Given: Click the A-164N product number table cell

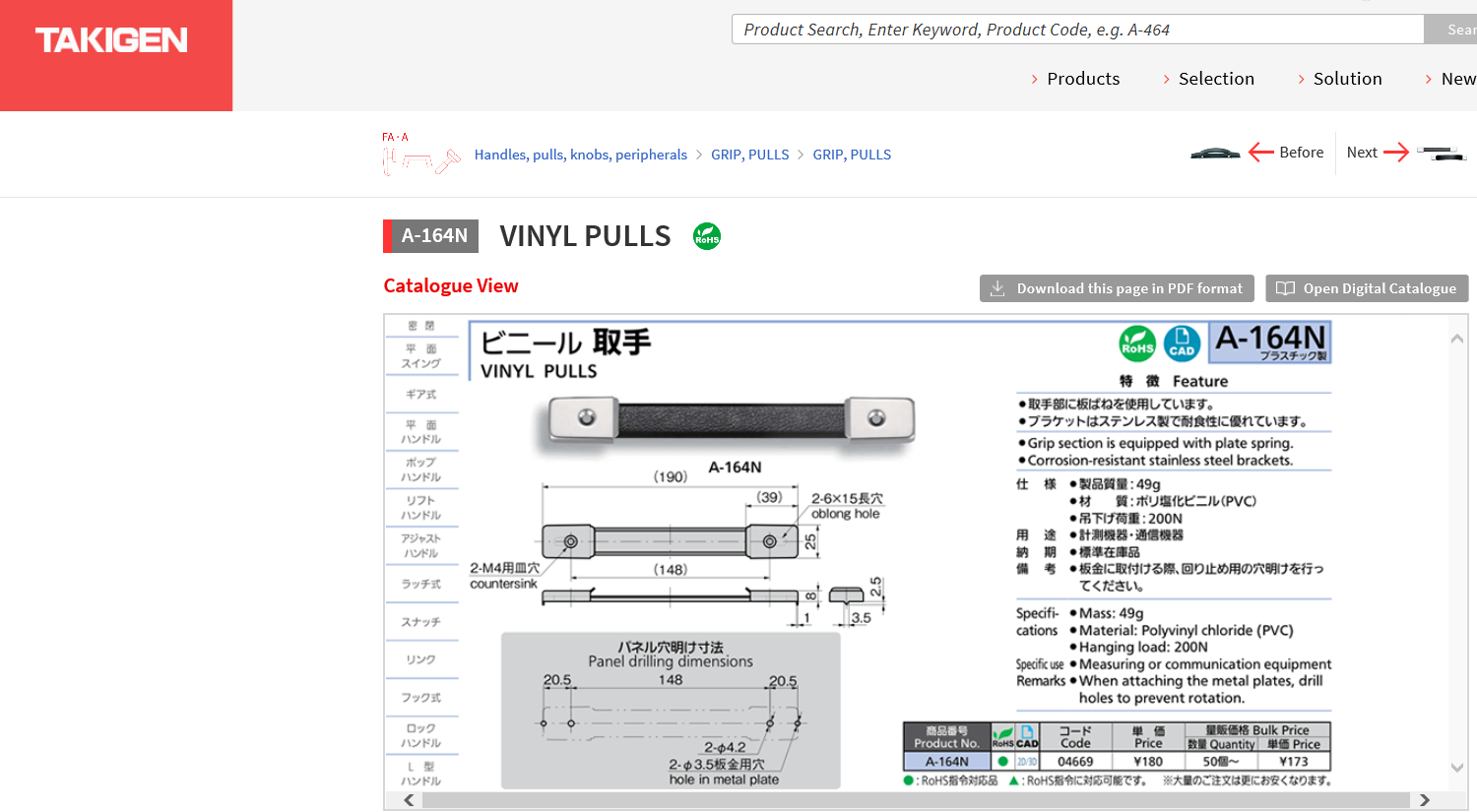Looking at the screenshot, I should [946, 762].
